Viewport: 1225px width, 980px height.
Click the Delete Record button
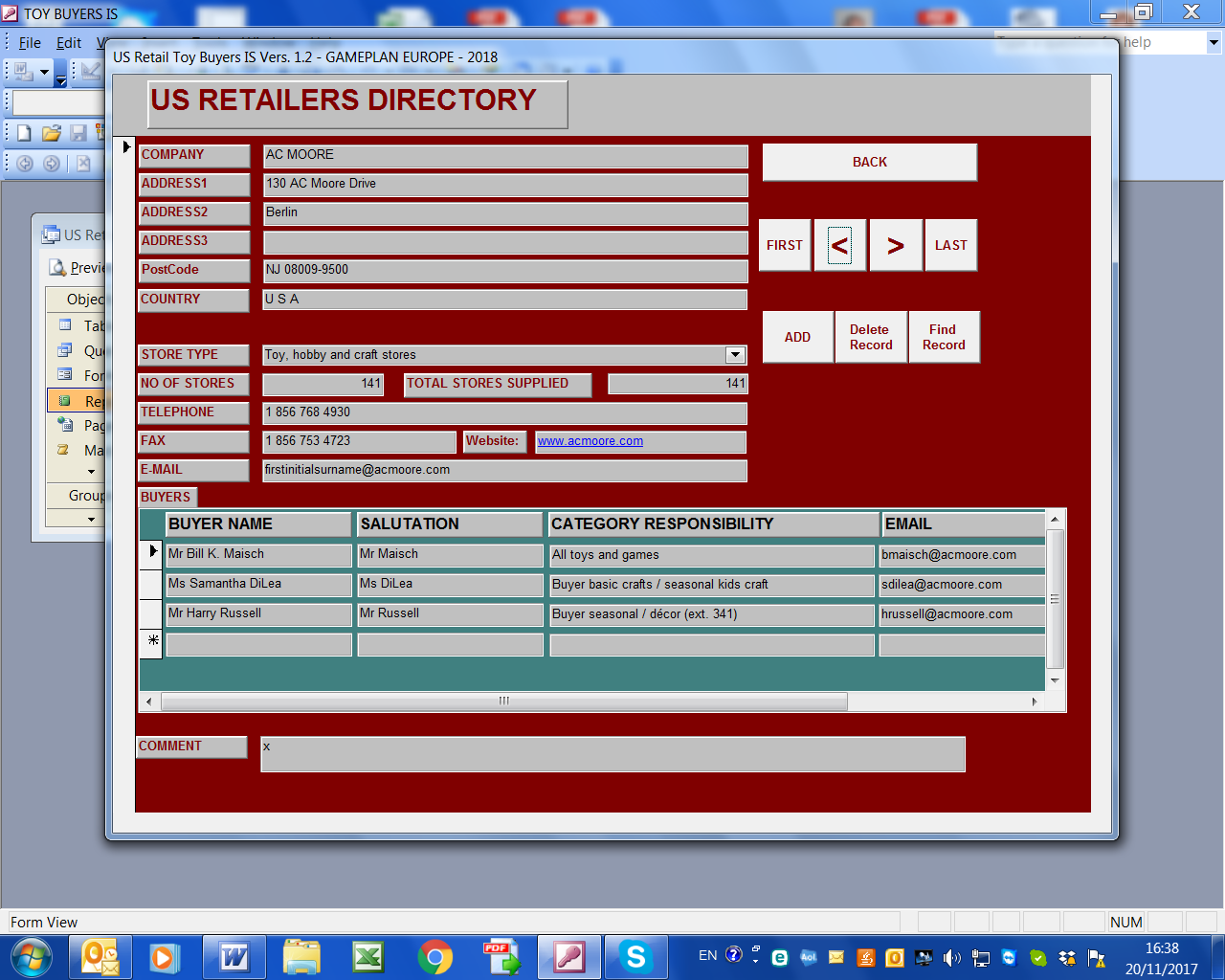pyautogui.click(x=871, y=337)
